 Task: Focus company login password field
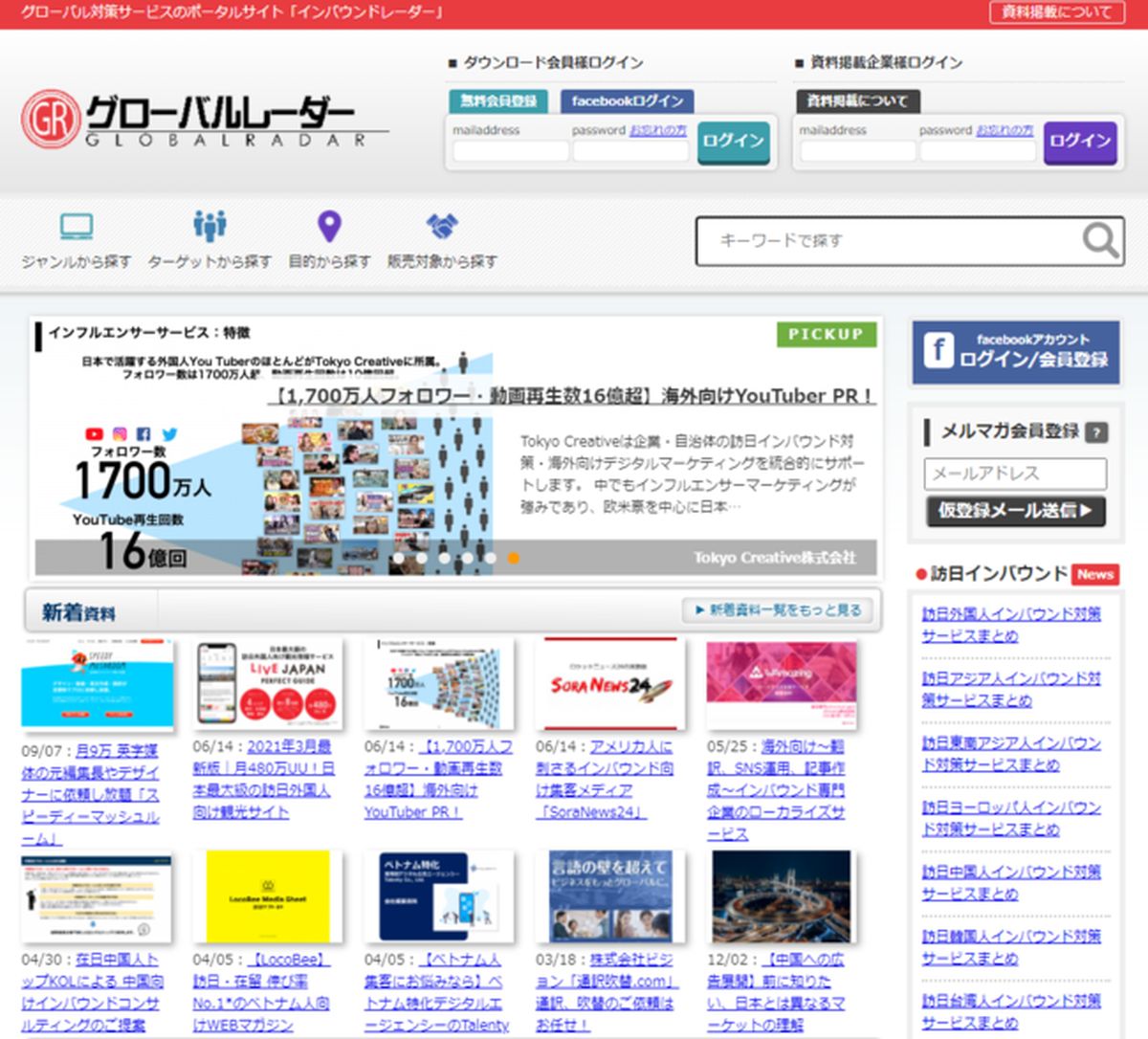[x=977, y=151]
